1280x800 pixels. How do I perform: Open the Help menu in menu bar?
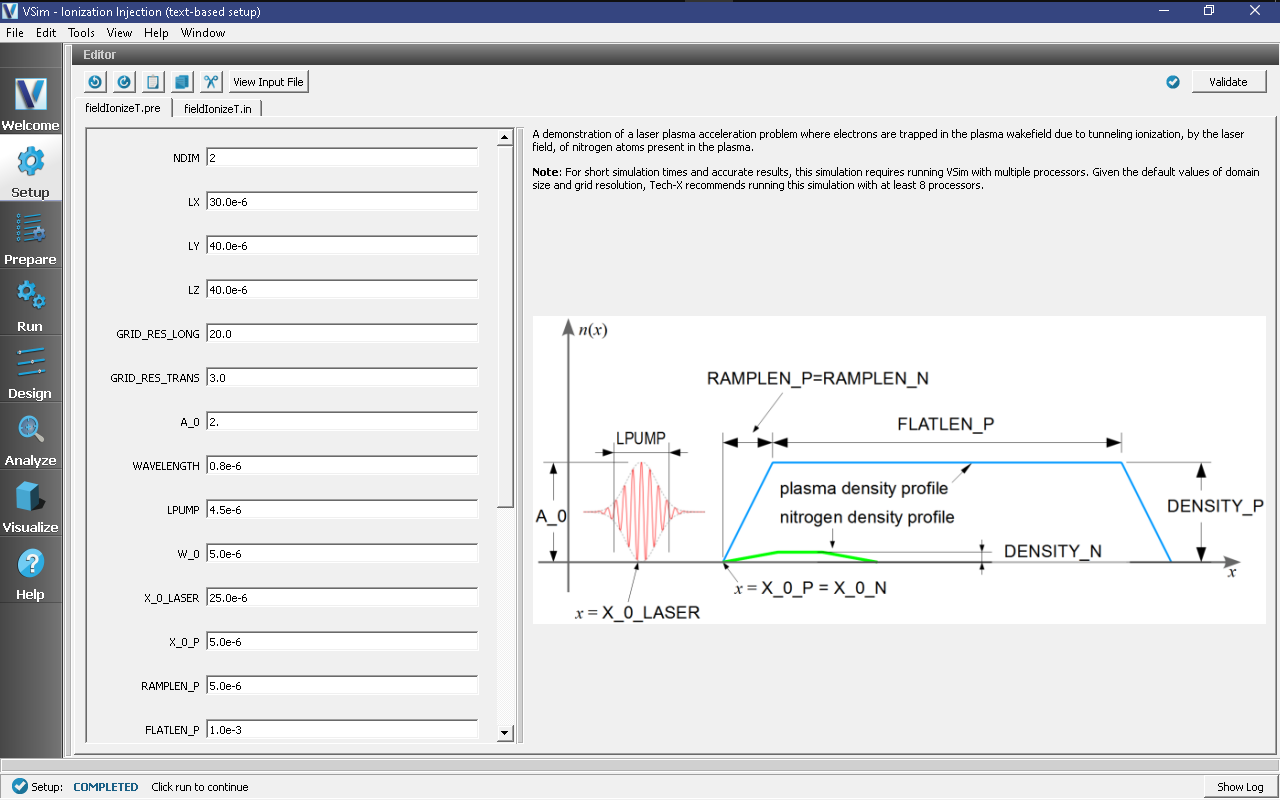tap(156, 32)
